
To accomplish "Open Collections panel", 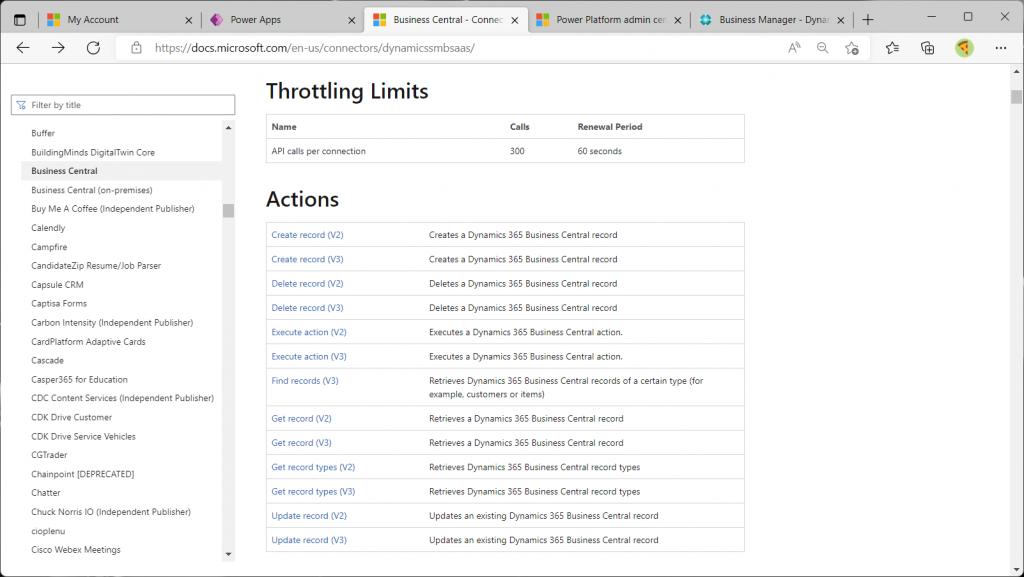I will point(927,48).
